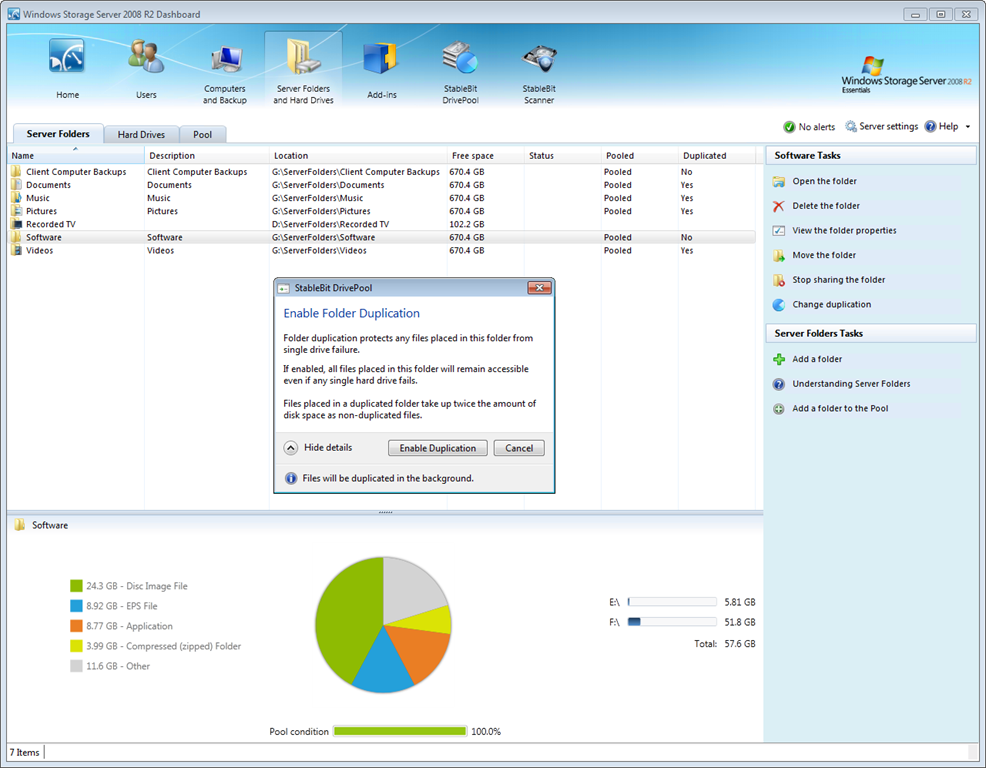Viewport: 986px width, 768px height.
Task: Click the yellow Compressed Folder swatch
Action: coord(76,646)
